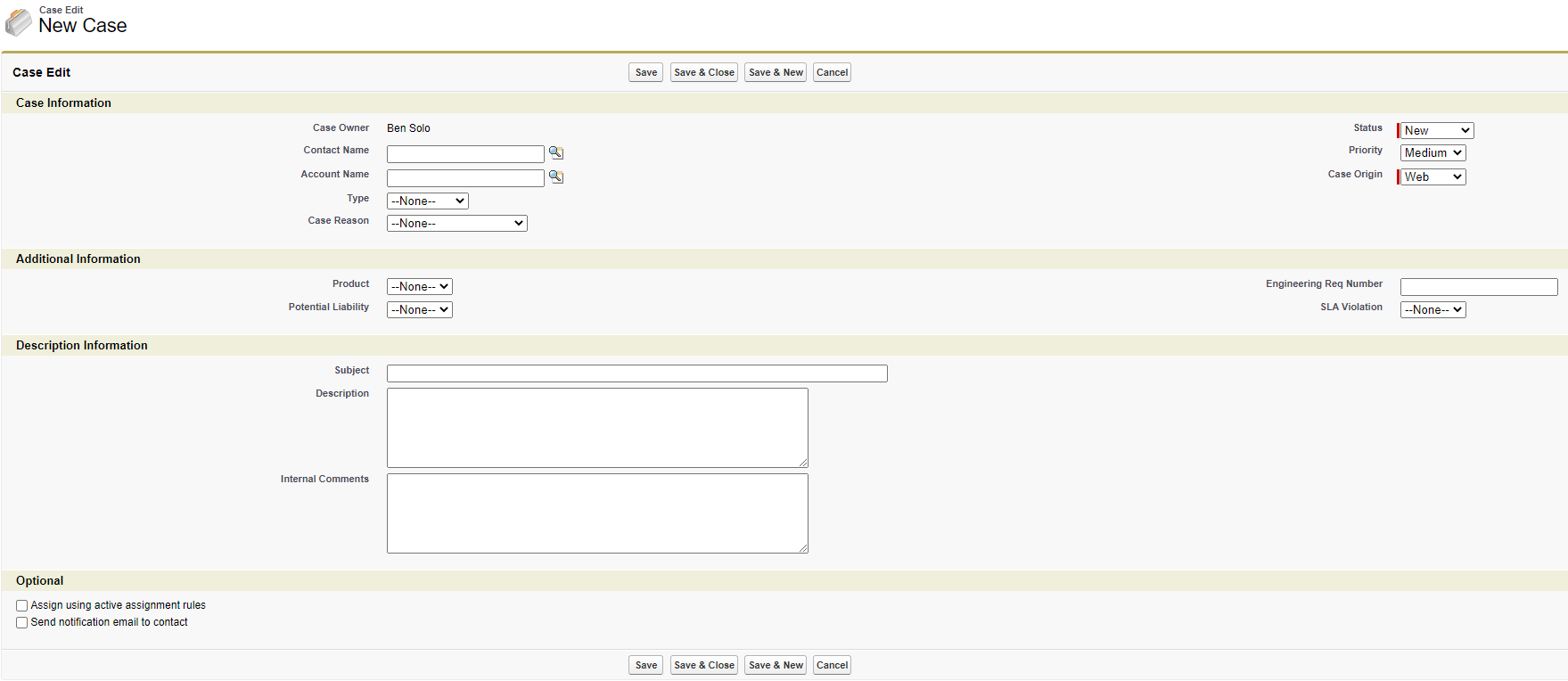Open the SLA Violation dropdown

(x=1433, y=310)
